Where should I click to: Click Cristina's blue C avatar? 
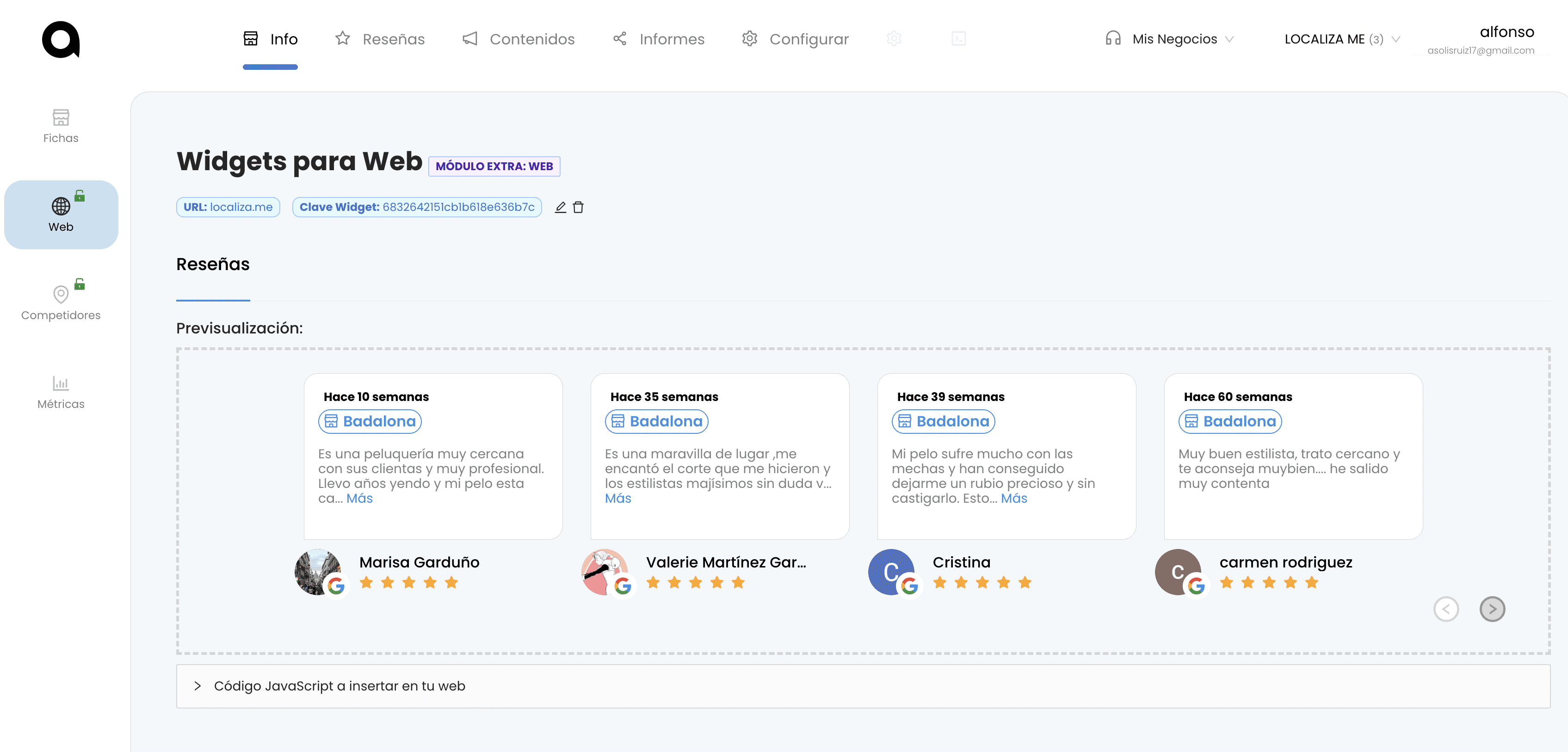[x=891, y=572]
